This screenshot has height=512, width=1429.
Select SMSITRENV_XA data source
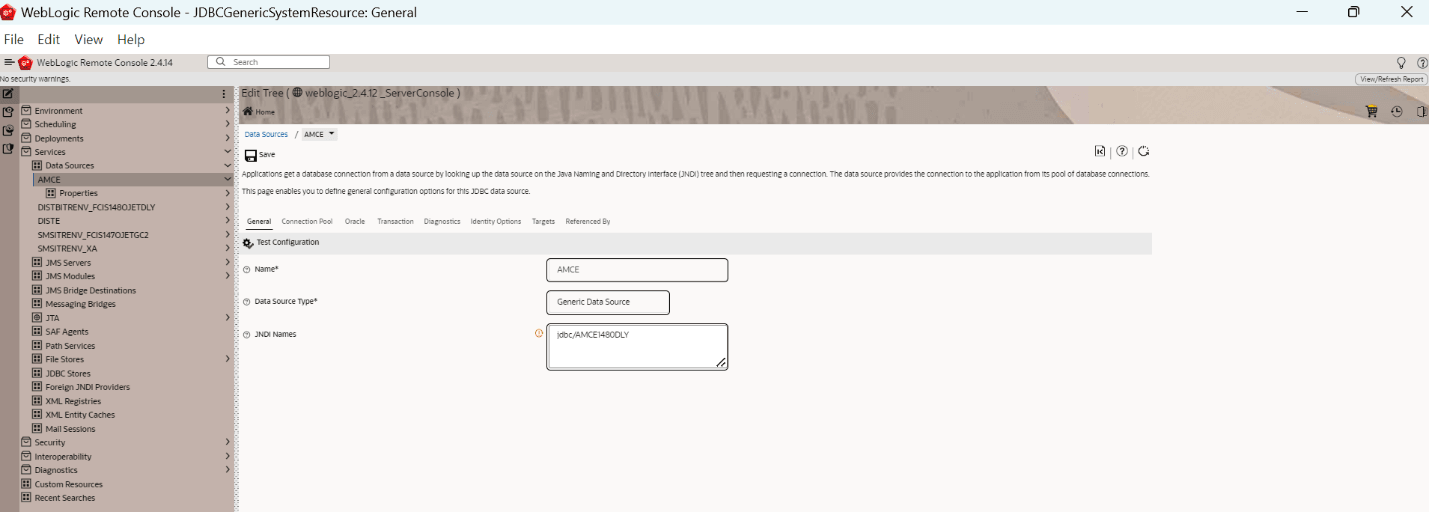(67, 249)
